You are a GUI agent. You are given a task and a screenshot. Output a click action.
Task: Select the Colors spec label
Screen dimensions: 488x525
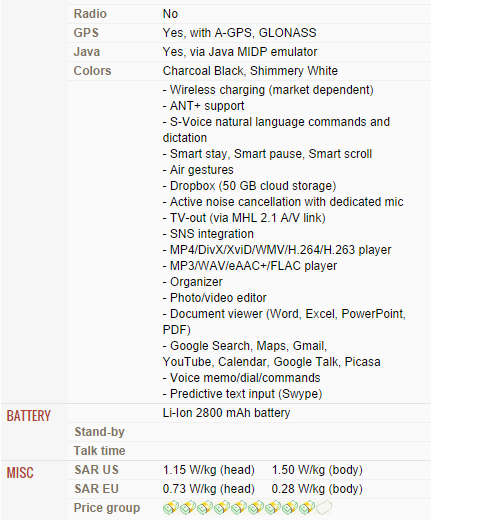click(92, 71)
